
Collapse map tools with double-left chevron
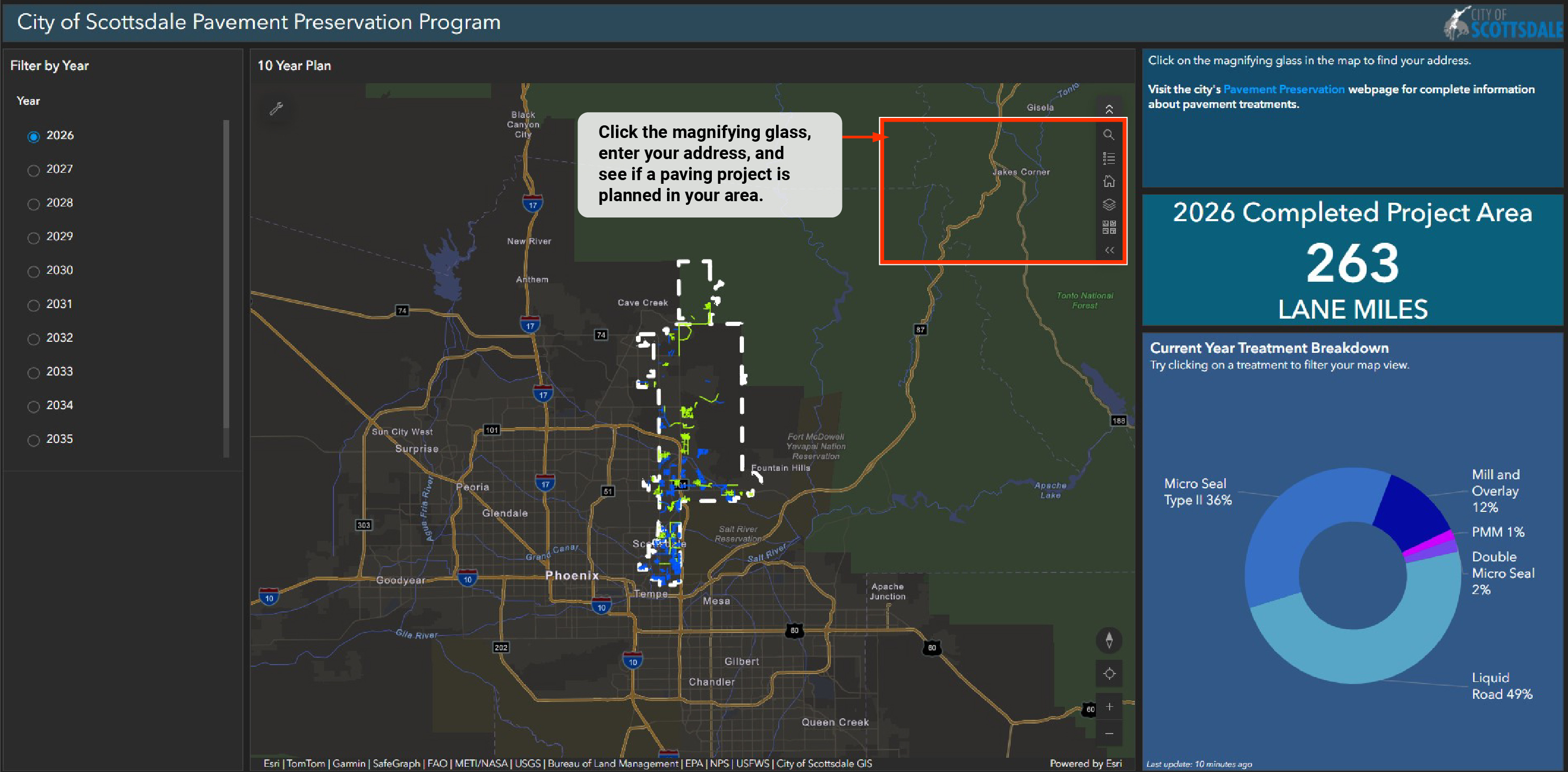click(x=1109, y=250)
